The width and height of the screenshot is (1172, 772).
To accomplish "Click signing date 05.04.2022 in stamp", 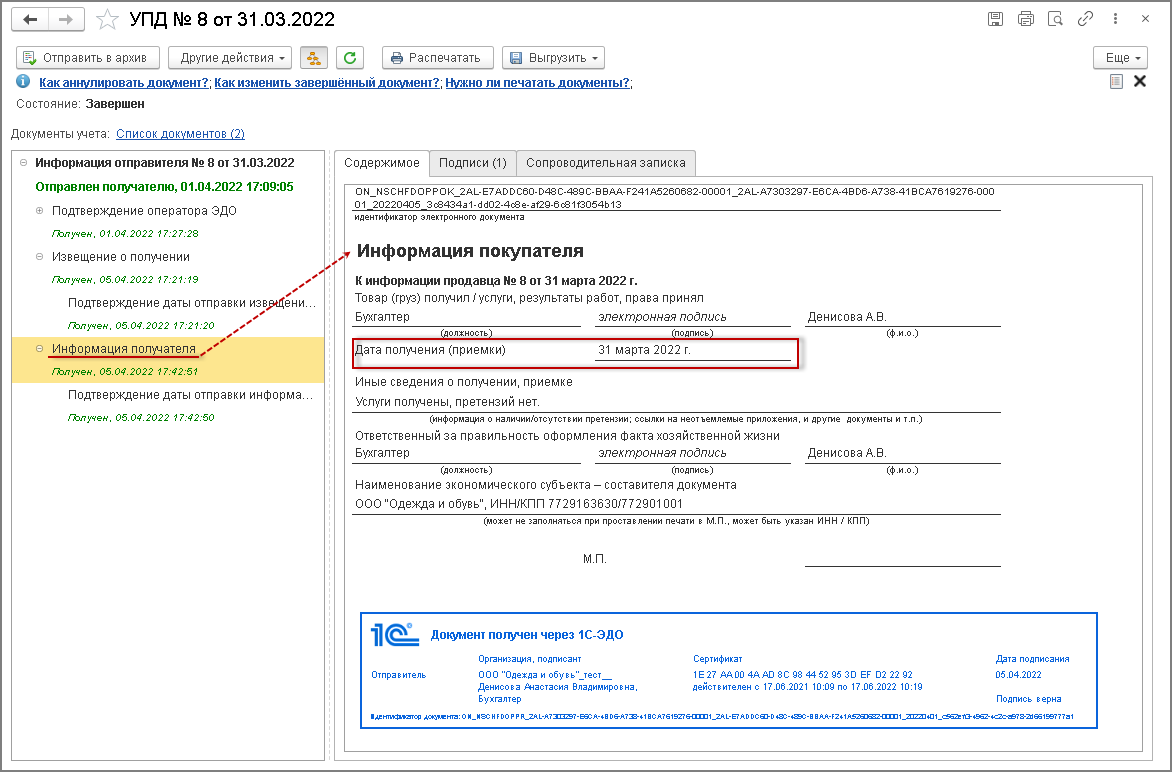I will (x=1018, y=675).
